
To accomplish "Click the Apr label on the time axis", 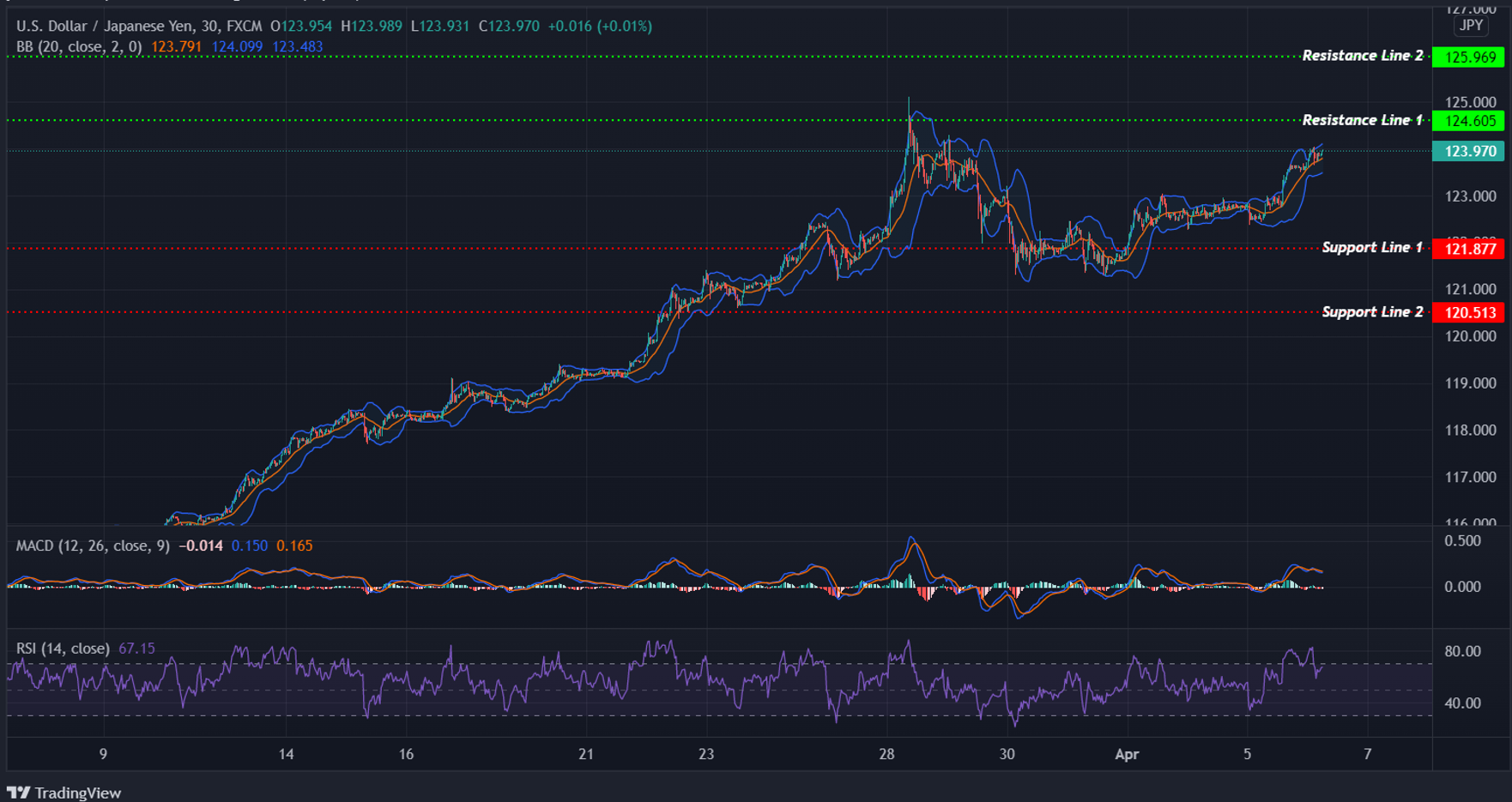I will coord(1127,754).
